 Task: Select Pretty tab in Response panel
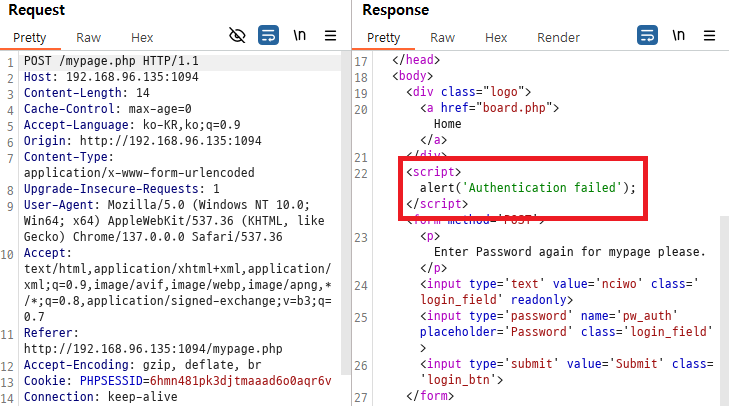[384, 38]
